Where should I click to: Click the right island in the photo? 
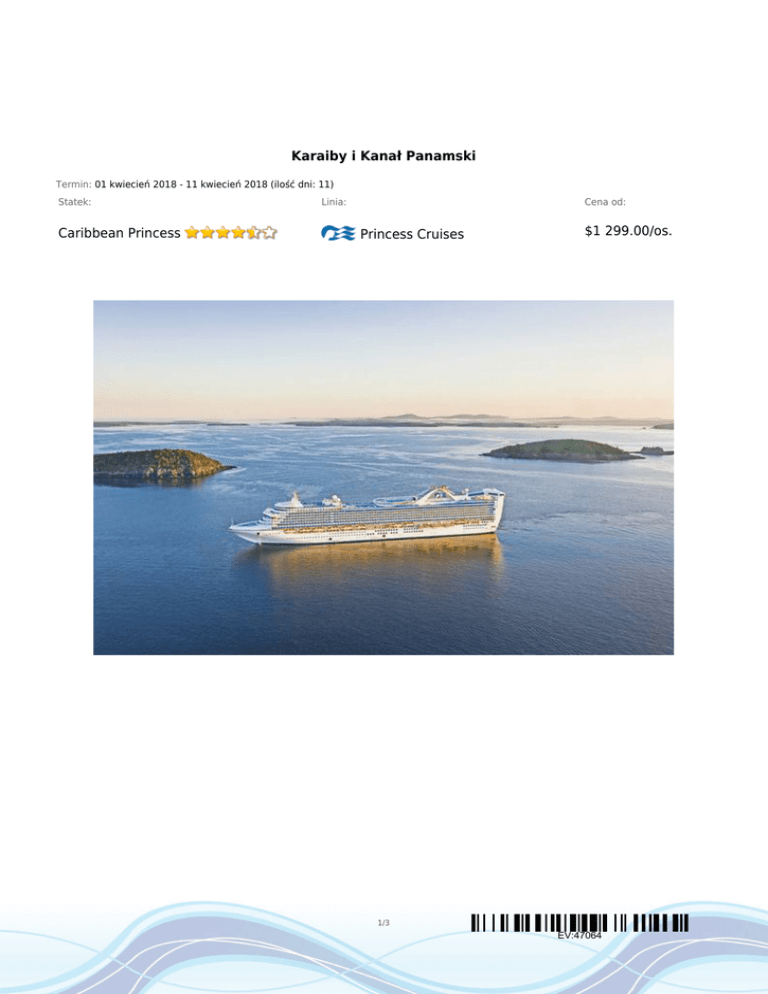(x=561, y=450)
